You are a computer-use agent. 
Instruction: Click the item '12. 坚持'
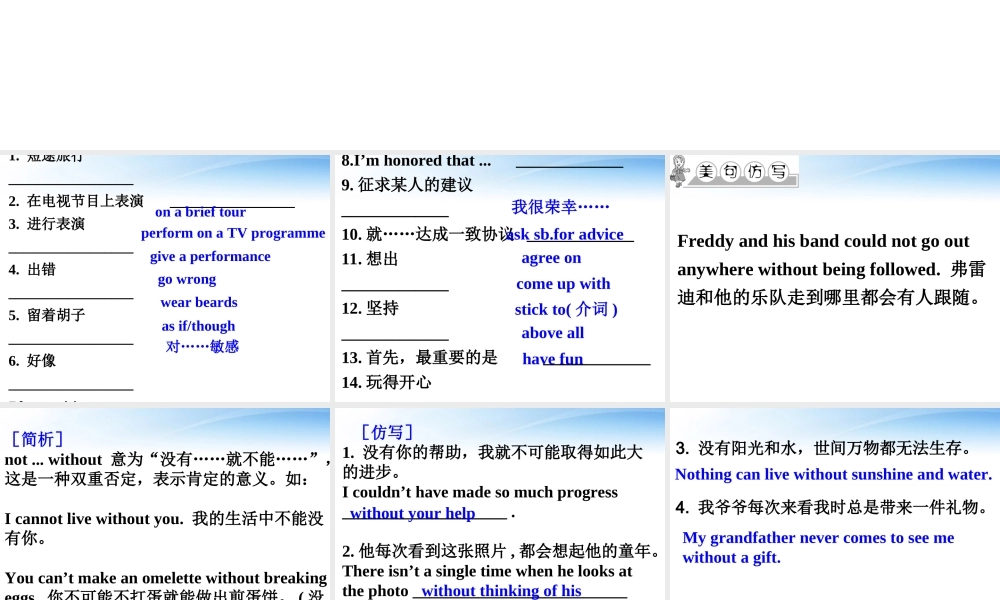click(370, 309)
